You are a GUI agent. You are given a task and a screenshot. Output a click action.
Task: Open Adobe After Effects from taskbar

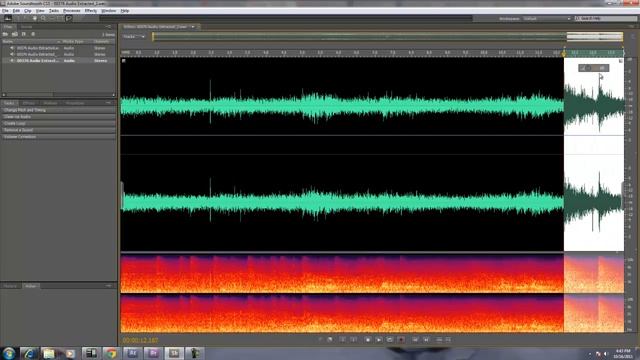click(x=132, y=353)
